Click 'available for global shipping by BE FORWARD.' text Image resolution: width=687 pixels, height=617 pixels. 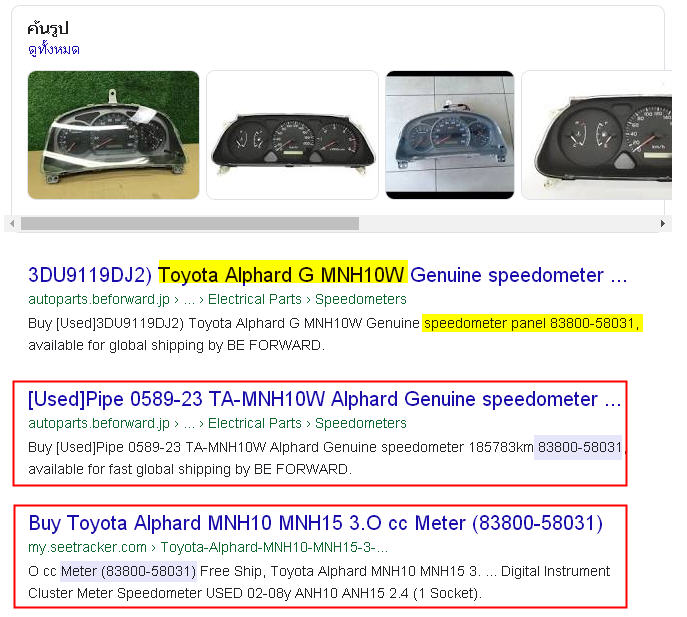(177, 345)
